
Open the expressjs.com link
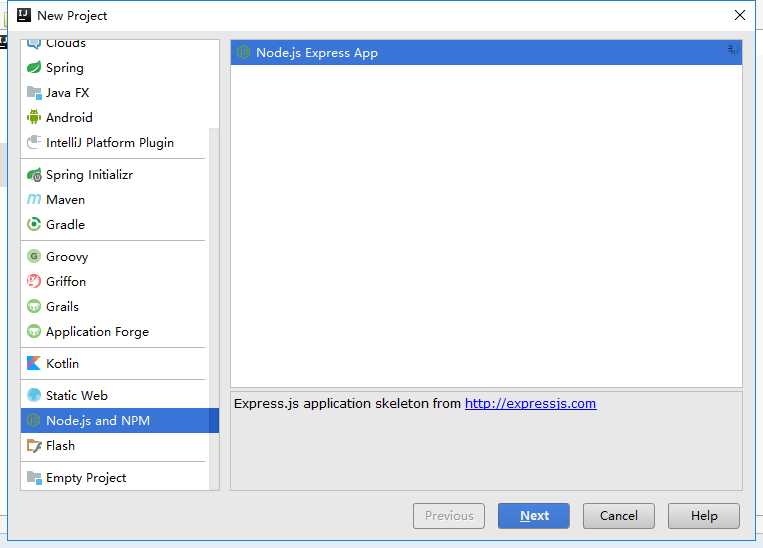click(530, 403)
